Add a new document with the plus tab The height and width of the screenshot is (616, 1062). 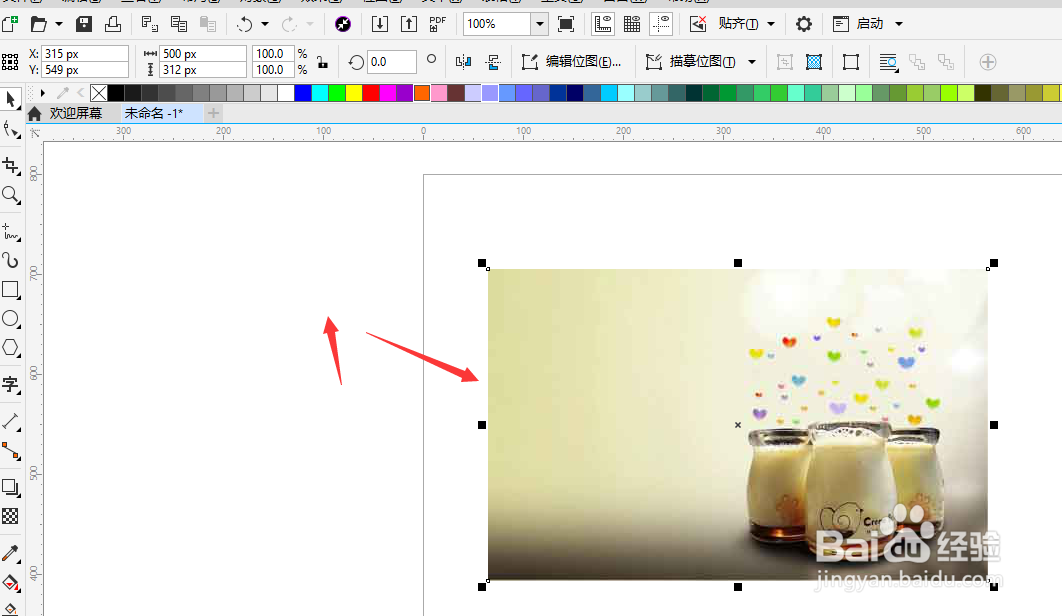(213, 113)
